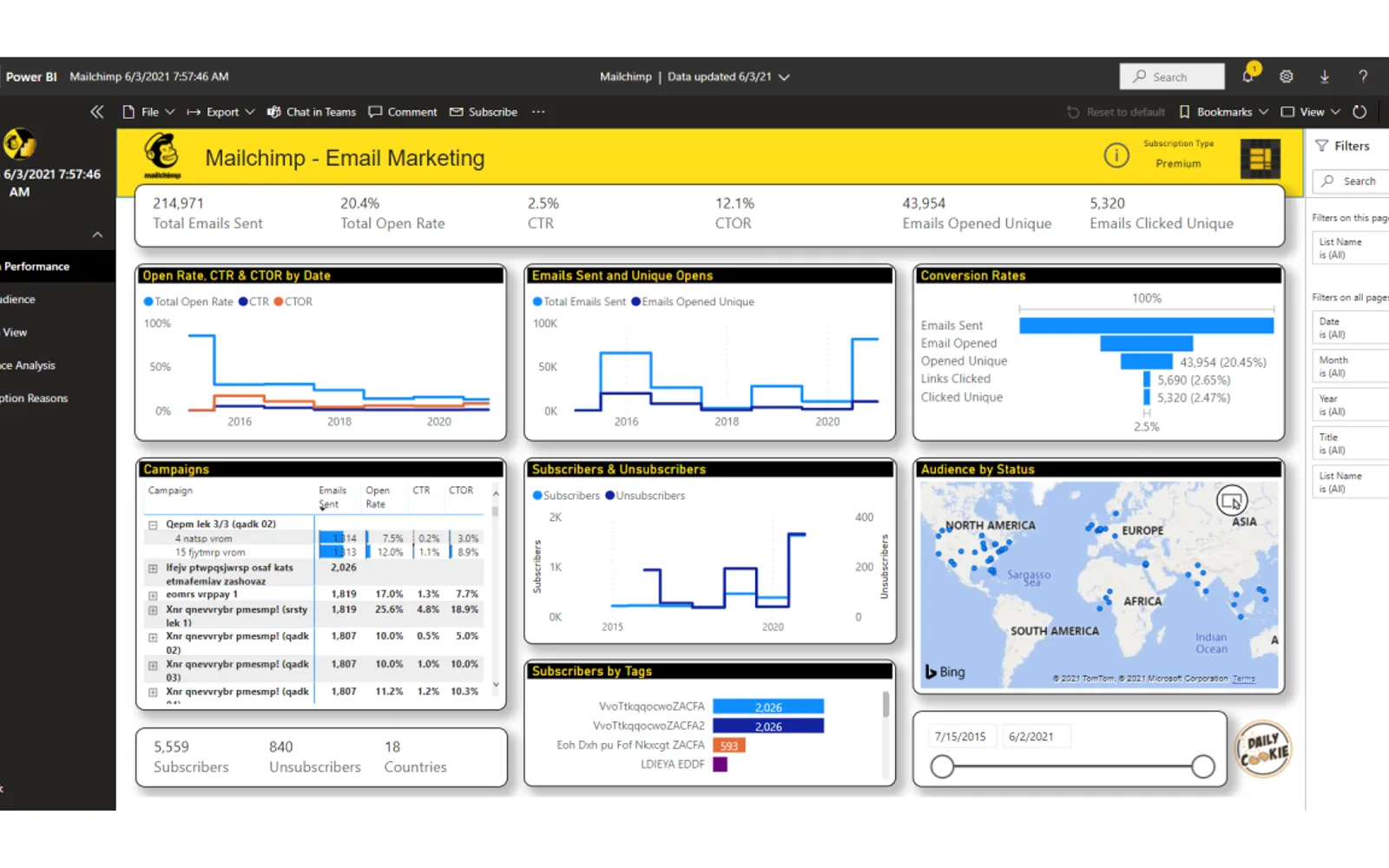
Task: Select the View page in sidebar
Action: coord(57,332)
